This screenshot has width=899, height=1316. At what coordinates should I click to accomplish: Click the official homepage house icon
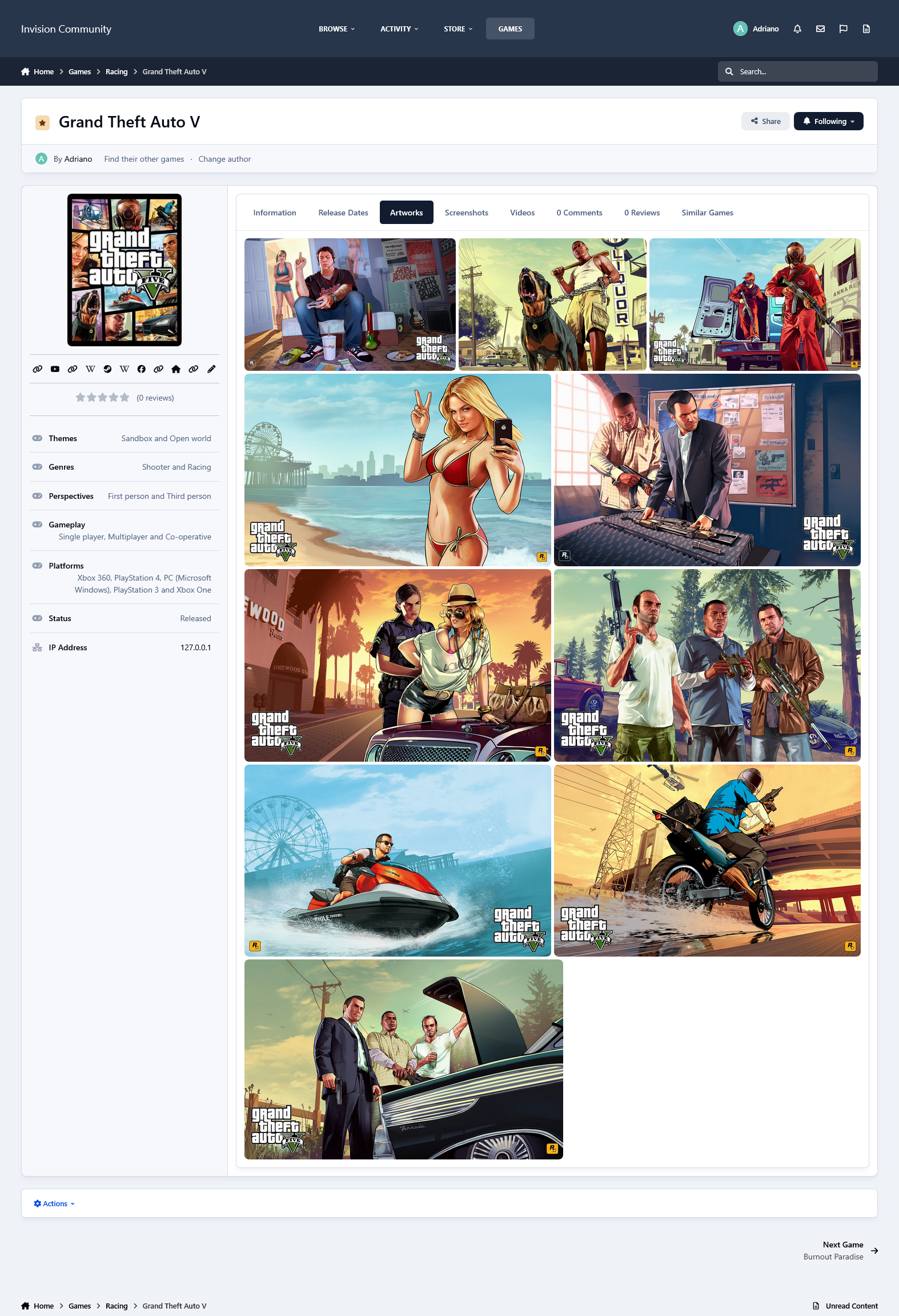tap(176, 369)
